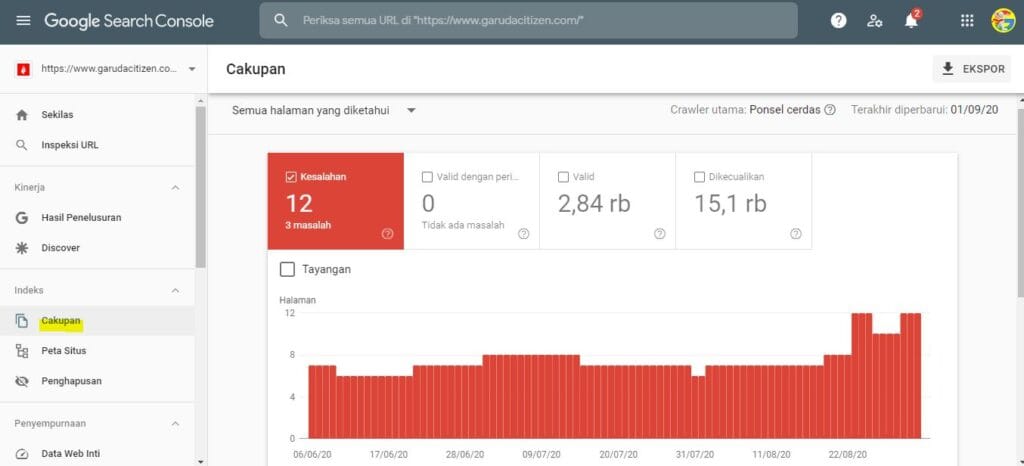Viewport: 1024px width, 466px height.
Task: Click the URL inspection search field
Action: [528, 20]
